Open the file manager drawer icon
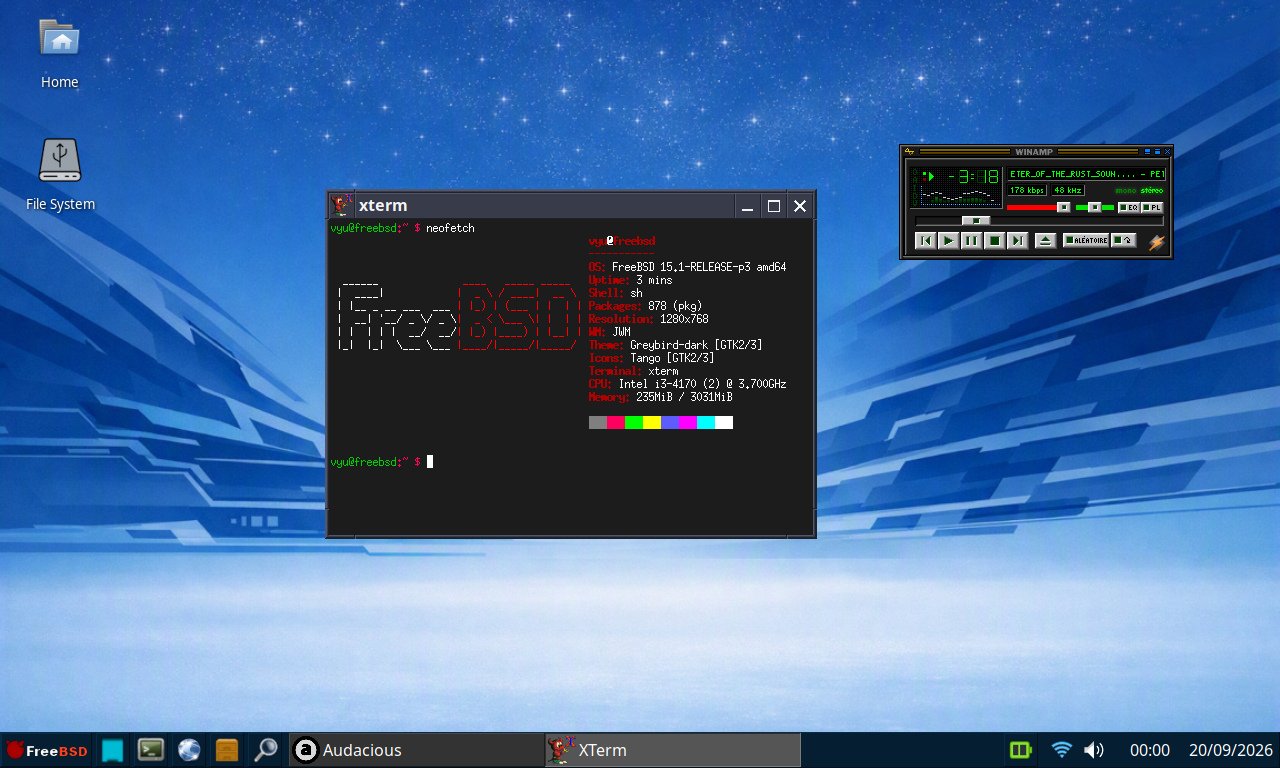 coord(227,750)
